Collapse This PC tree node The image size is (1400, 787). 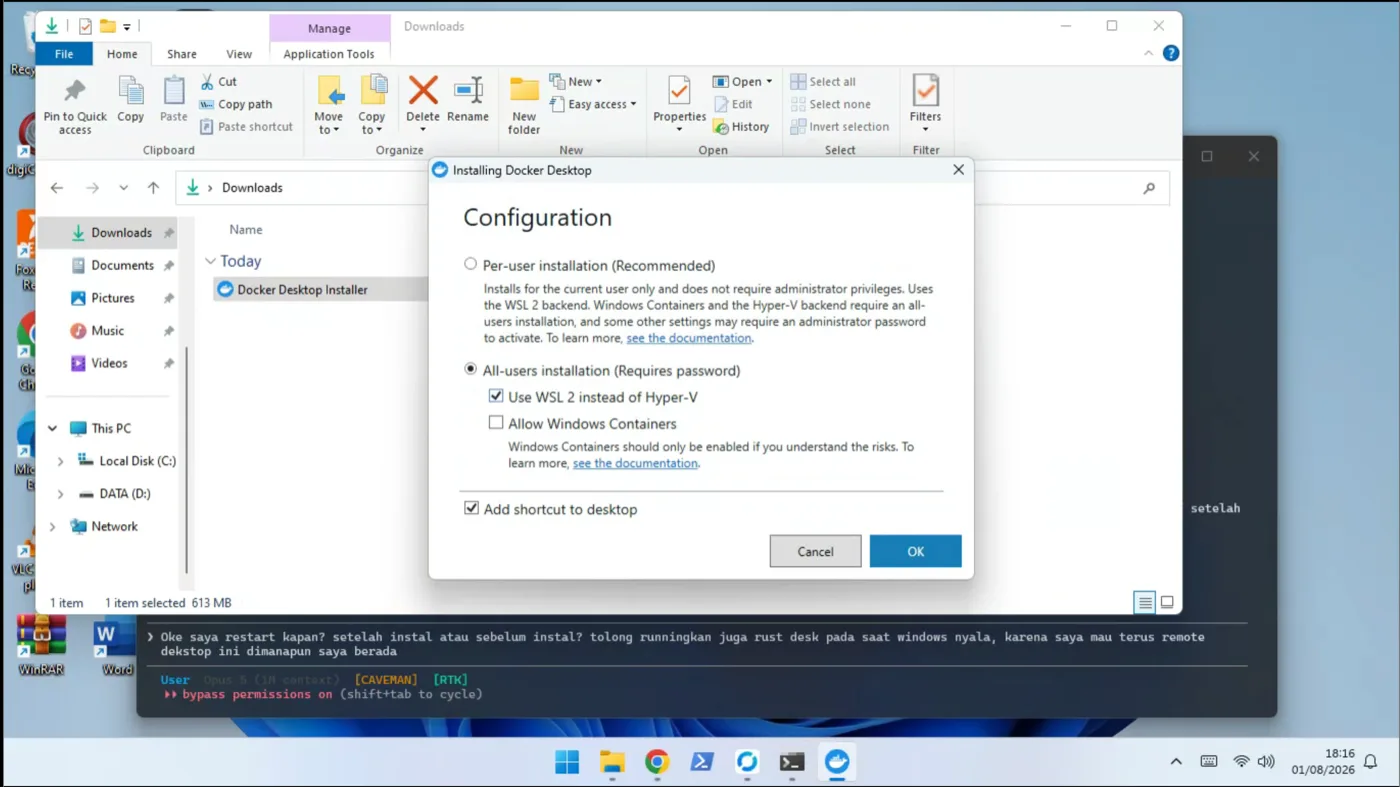coord(52,428)
